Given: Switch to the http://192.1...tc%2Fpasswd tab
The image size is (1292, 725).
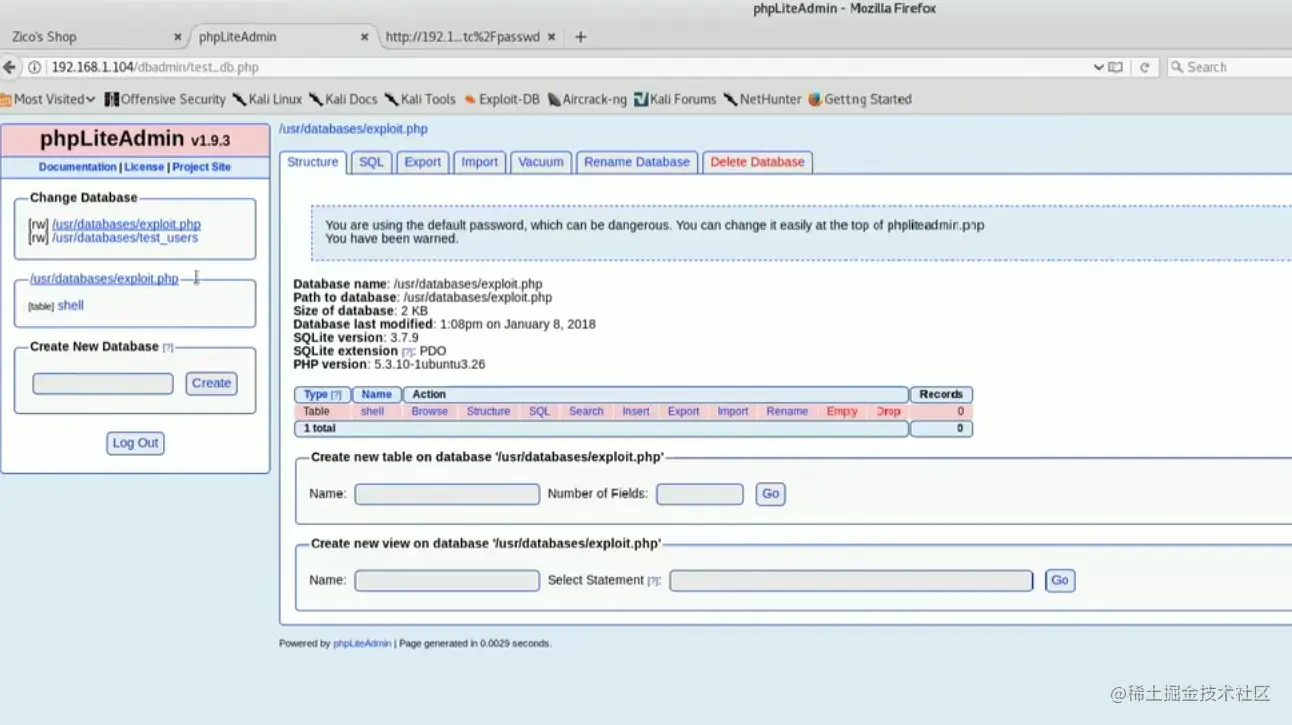Looking at the screenshot, I should [x=472, y=37].
